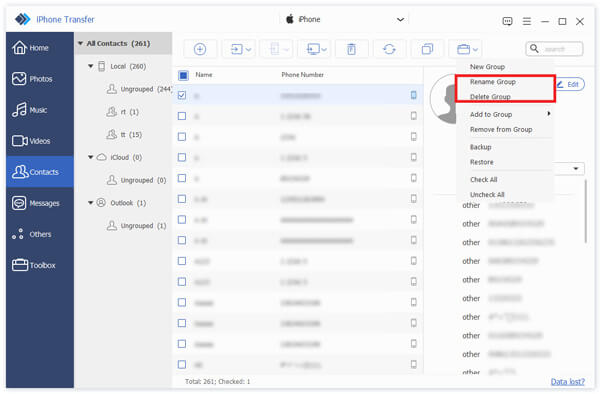600x394 pixels.
Task: Open the feedback chat icon in title bar
Action: tap(507, 21)
